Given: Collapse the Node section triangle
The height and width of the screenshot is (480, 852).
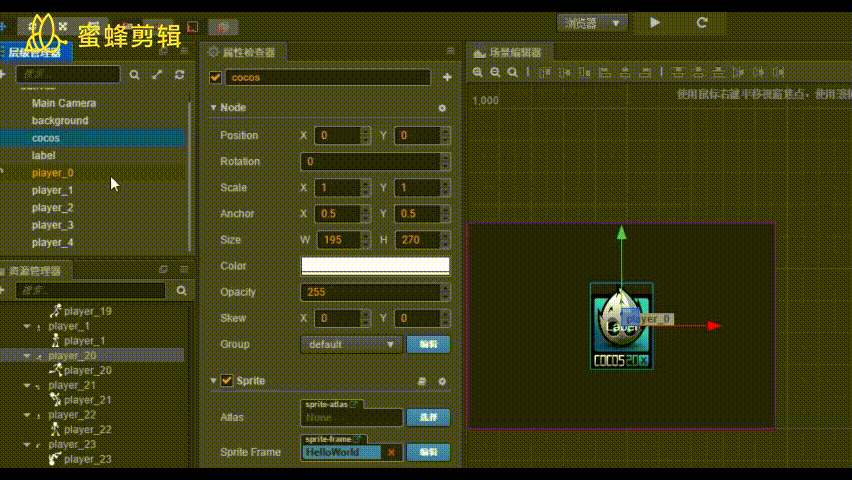Looking at the screenshot, I should coord(214,108).
